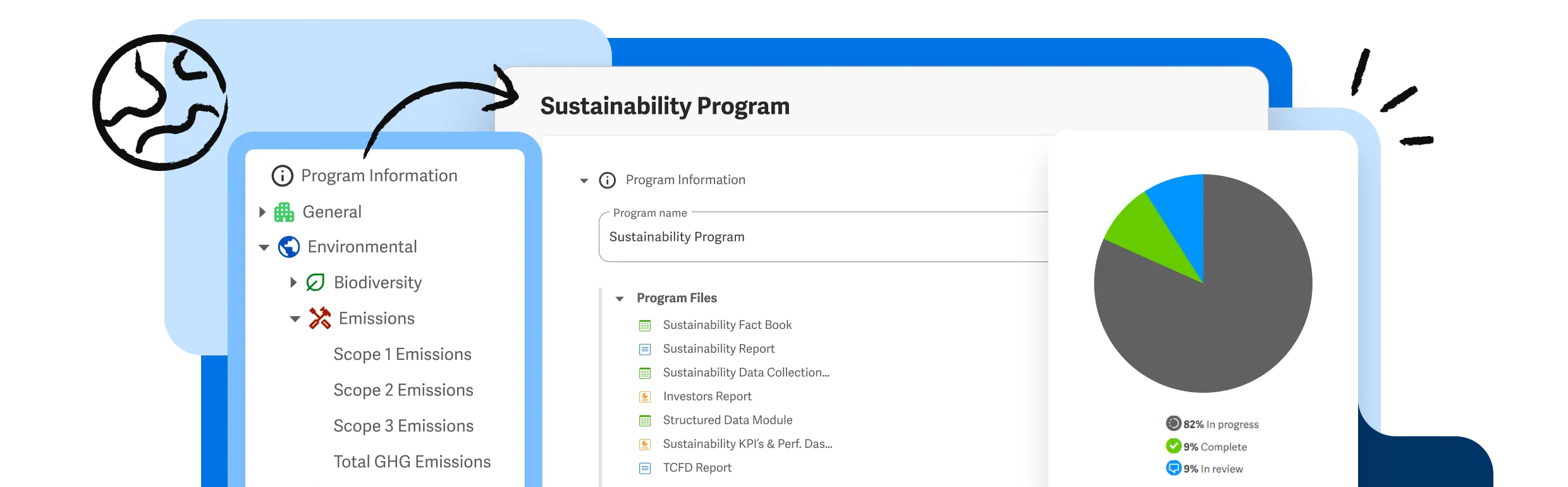1568x487 pixels.
Task: Expand the Biodiversity subsection
Action: coord(293,283)
